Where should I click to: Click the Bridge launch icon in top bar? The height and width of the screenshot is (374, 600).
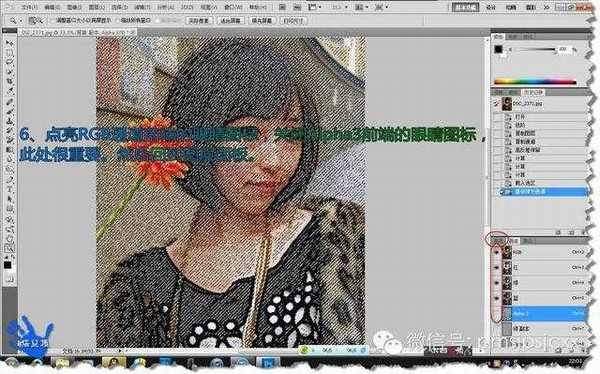(282, 7)
